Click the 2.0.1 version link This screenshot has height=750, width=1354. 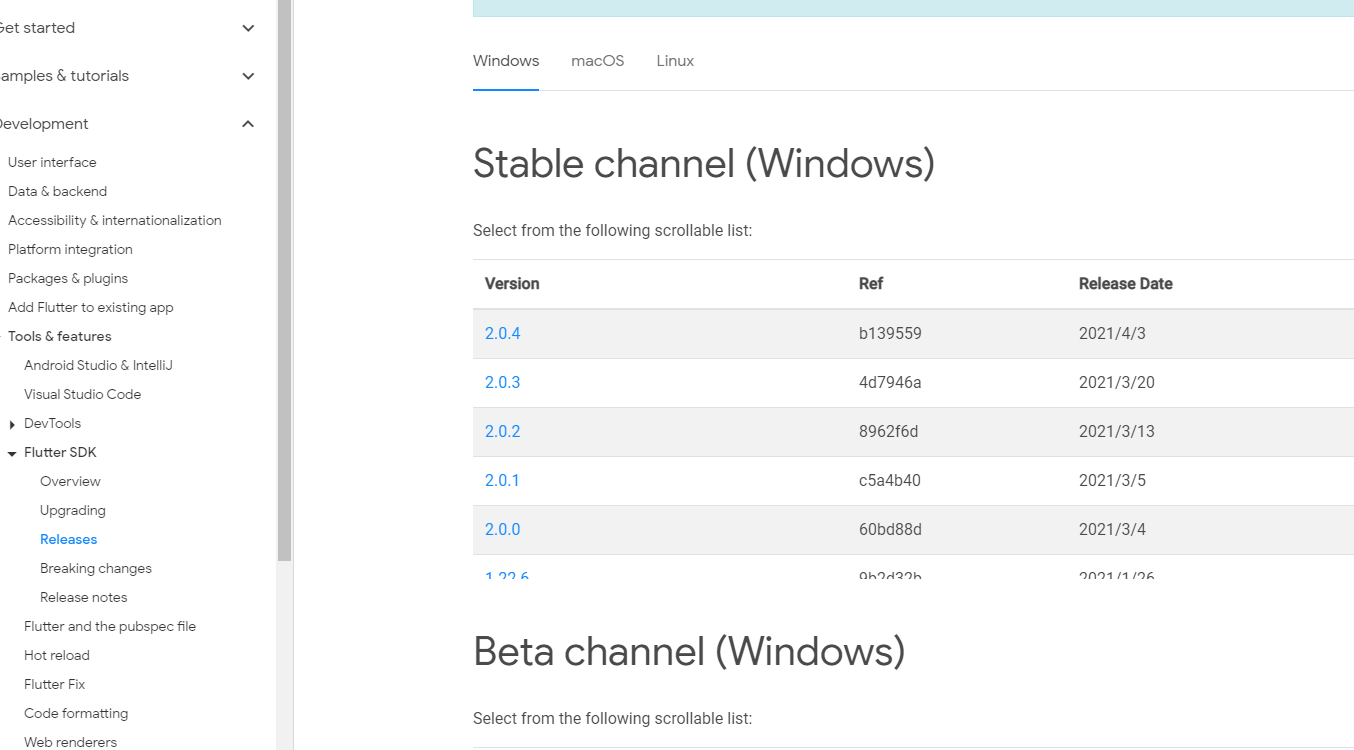[x=502, y=480]
